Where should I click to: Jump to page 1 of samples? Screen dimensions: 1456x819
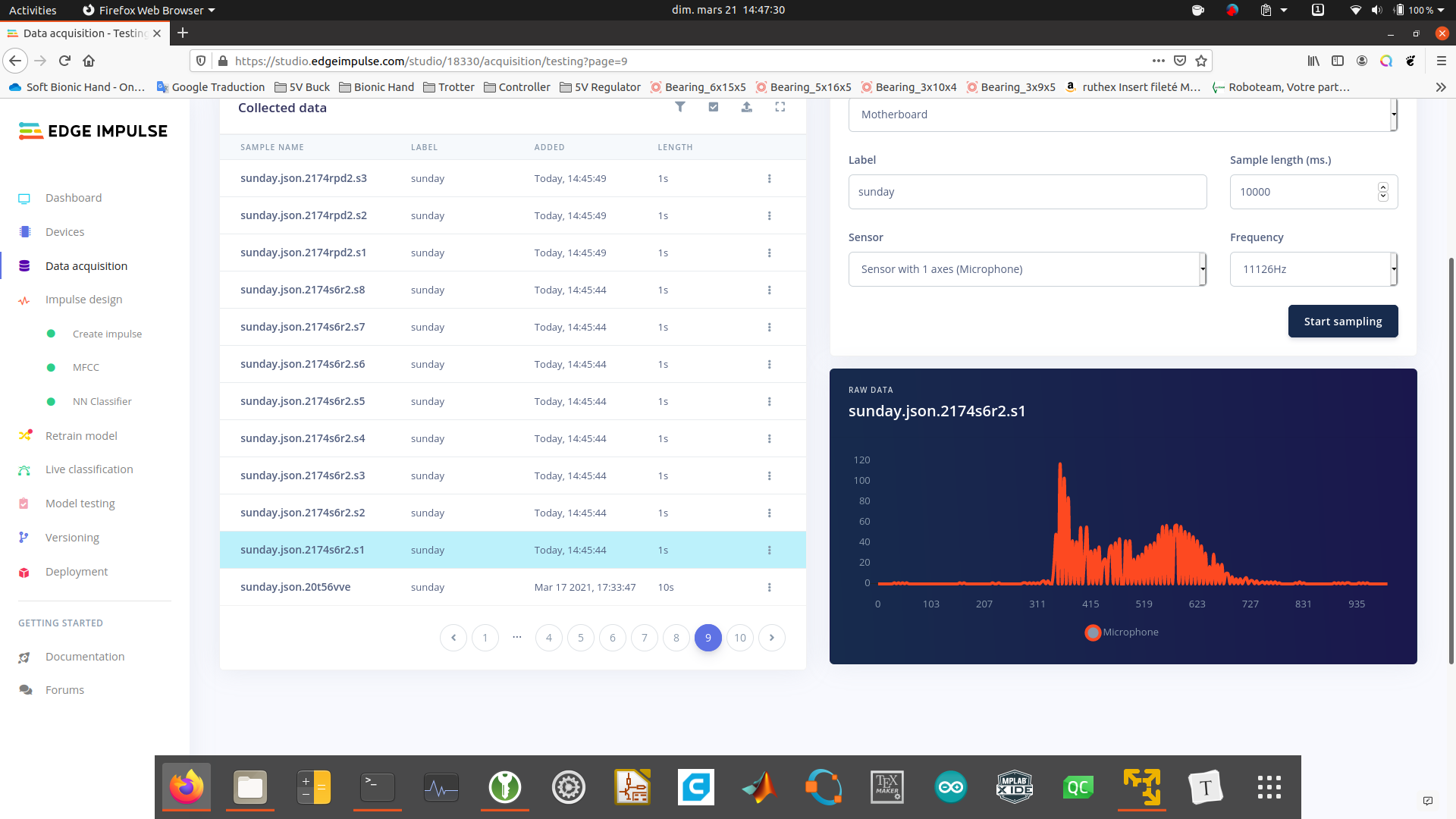tap(485, 638)
